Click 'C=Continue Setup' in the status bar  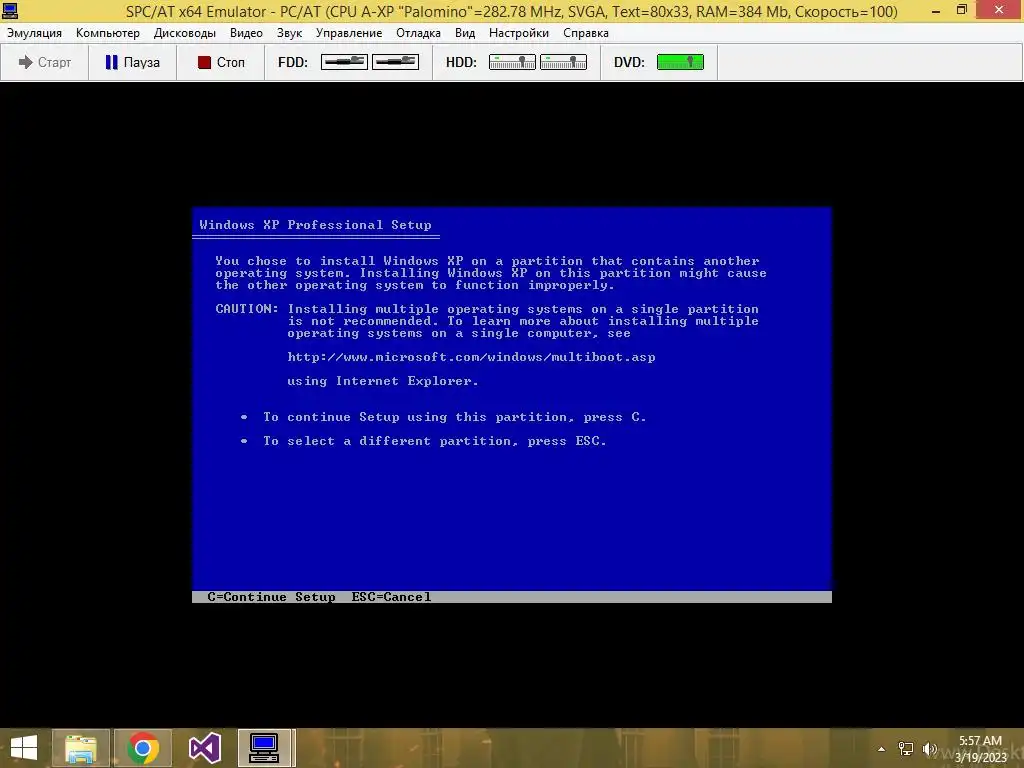coord(271,597)
